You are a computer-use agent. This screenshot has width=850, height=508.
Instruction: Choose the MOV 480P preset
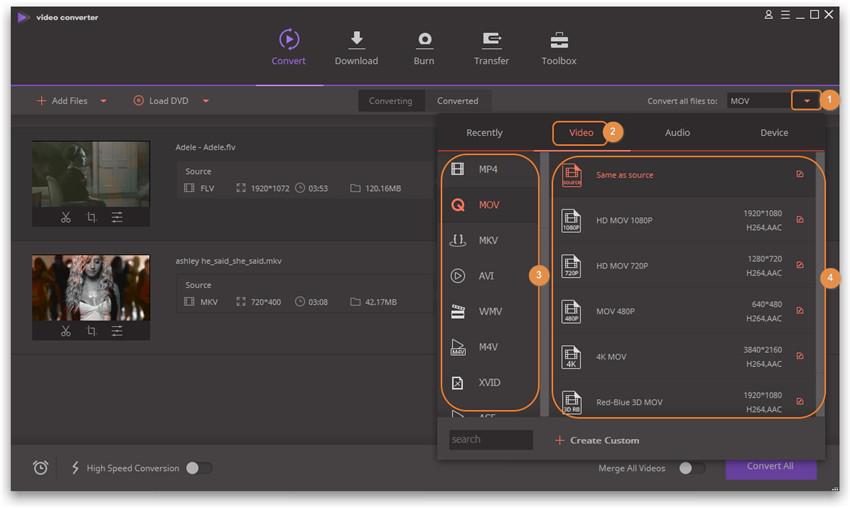[683, 311]
